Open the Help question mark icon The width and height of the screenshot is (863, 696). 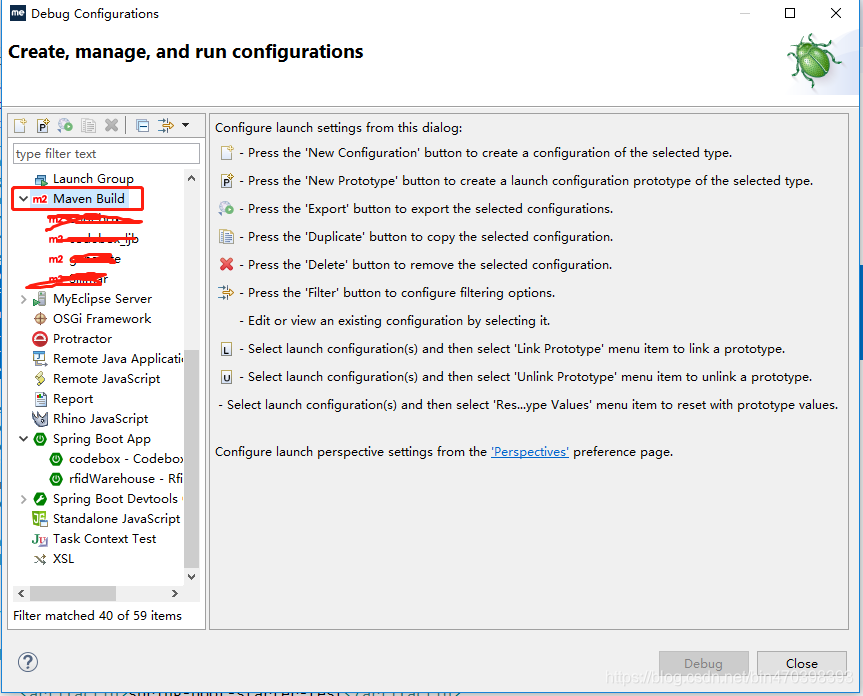point(28,662)
